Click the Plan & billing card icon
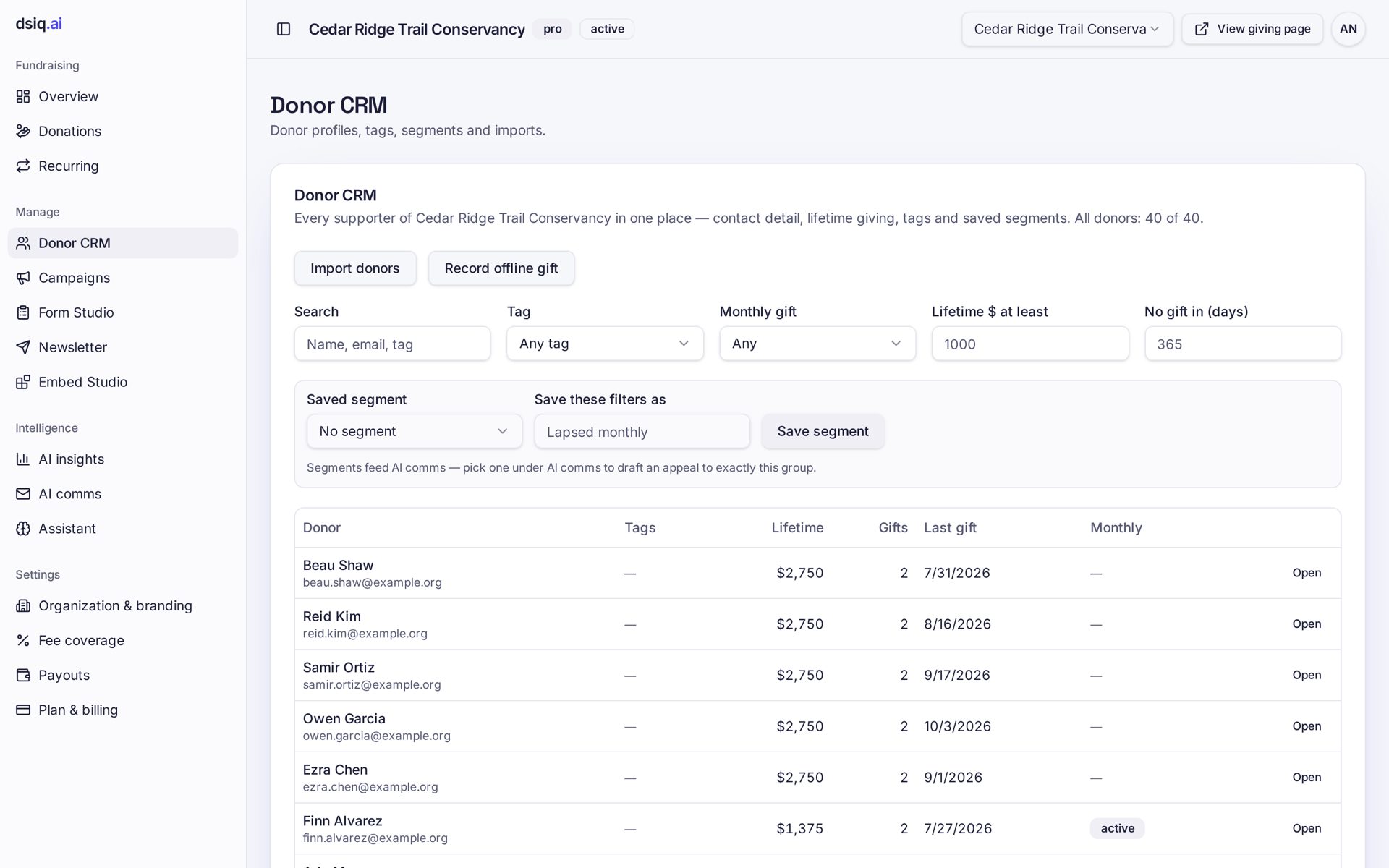This screenshot has height=868, width=1389. pyautogui.click(x=23, y=710)
